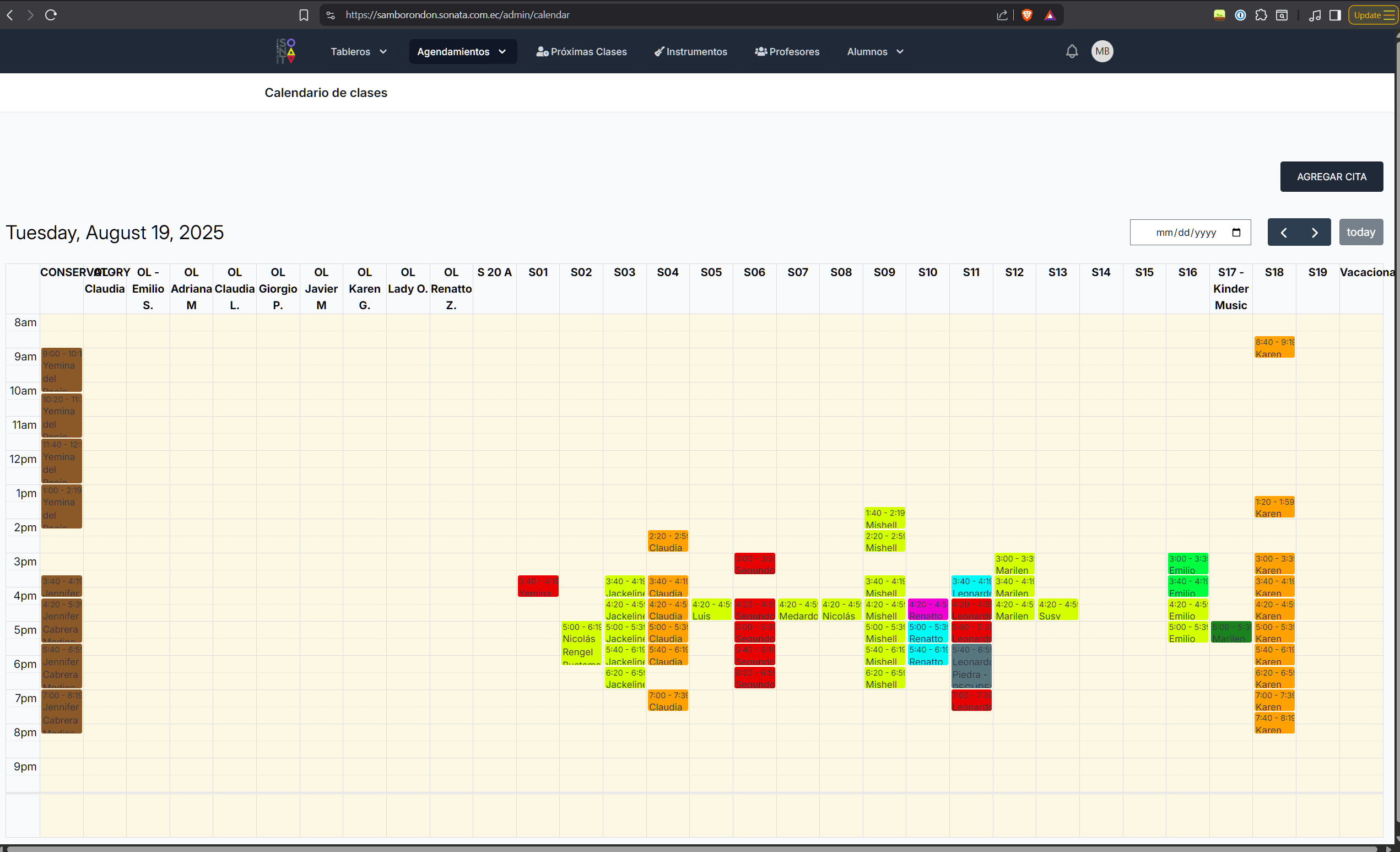Open the Instrumentos page
This screenshot has height=852, width=1400.
pos(690,51)
